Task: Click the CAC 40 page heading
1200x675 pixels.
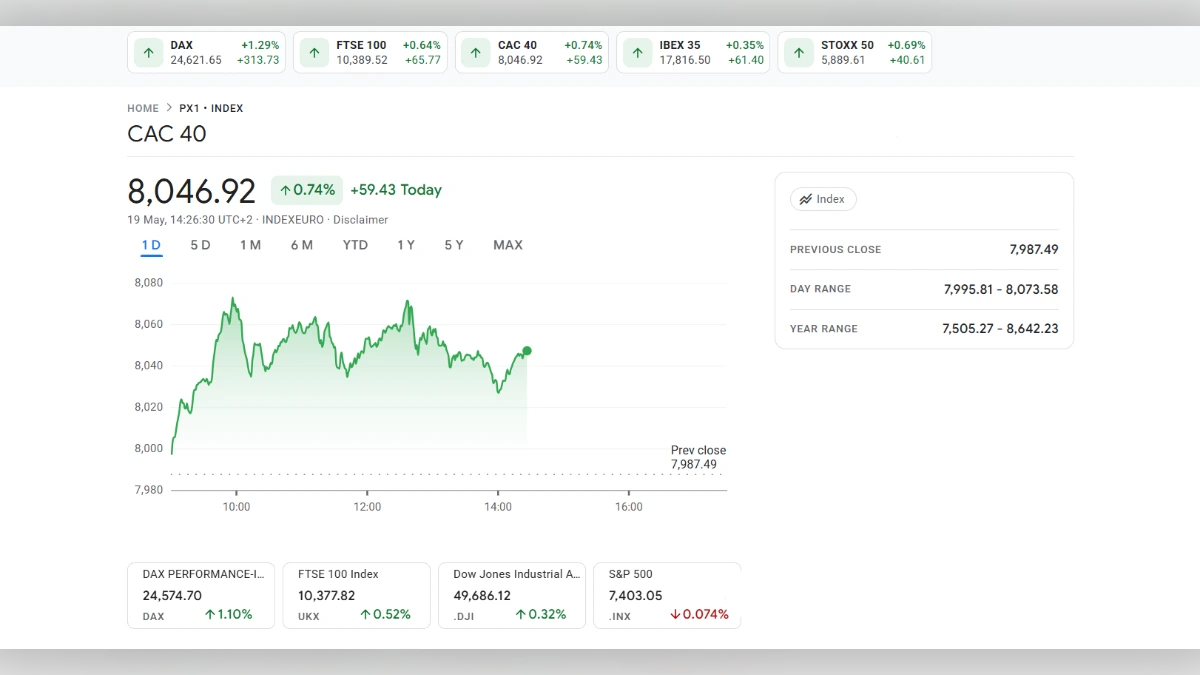Action: (167, 134)
